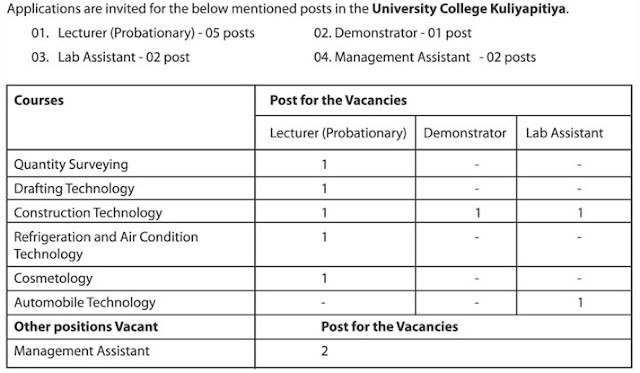This screenshot has width=640, height=373.
Task: Select the 'Demonstrator' column header
Action: [x=464, y=133]
